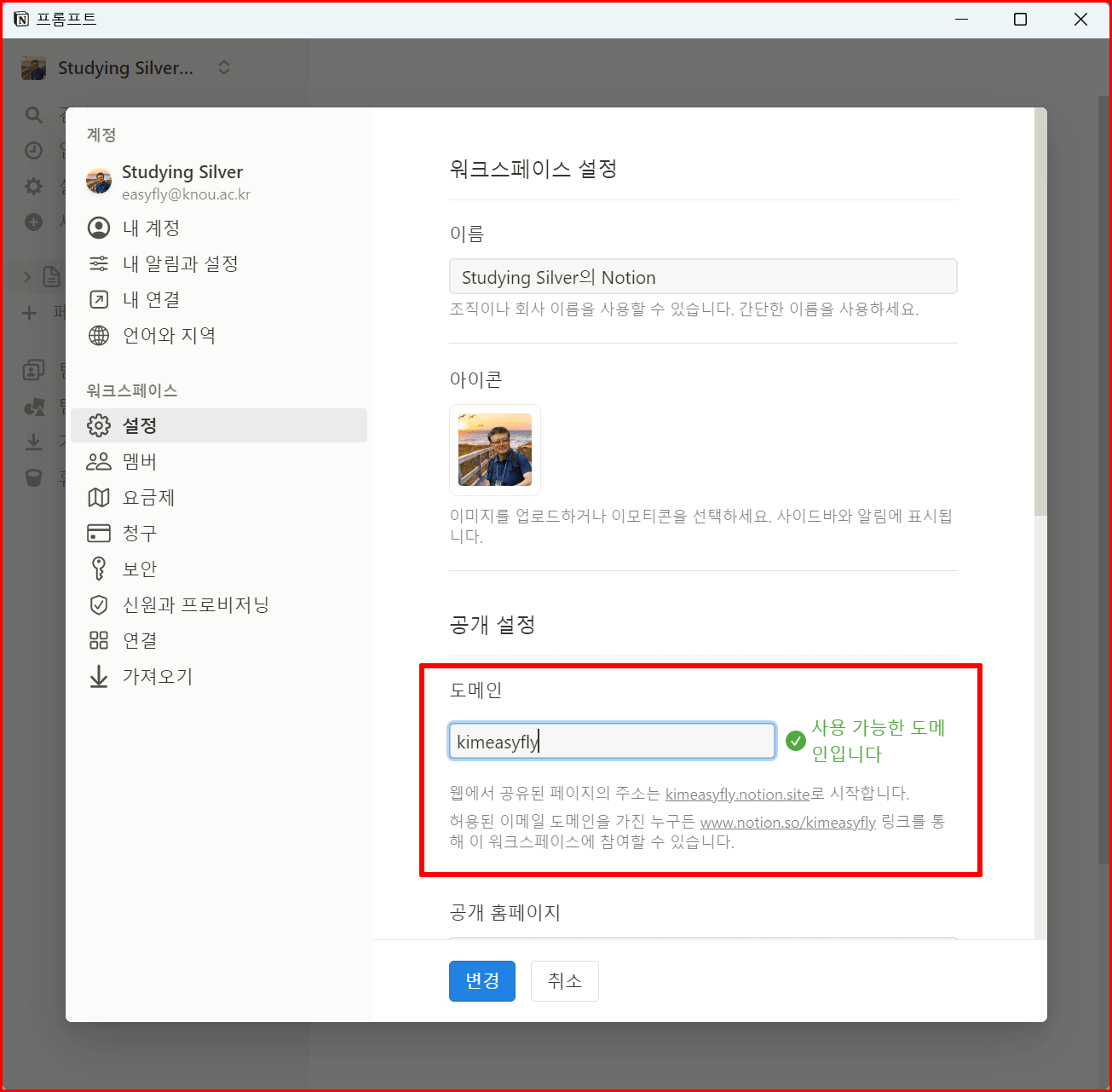Click the people icon beside 멤버

[x=99, y=461]
